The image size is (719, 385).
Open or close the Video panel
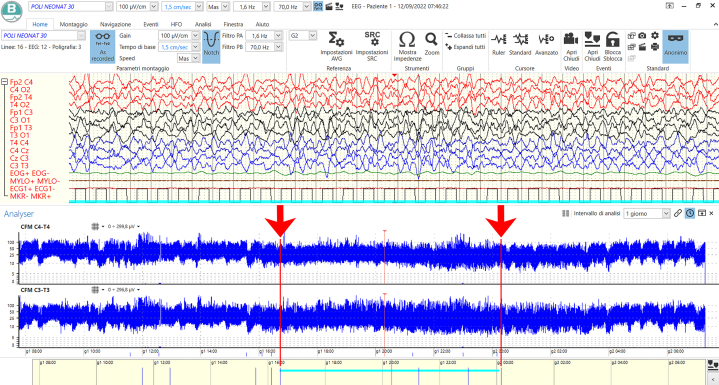(x=571, y=47)
